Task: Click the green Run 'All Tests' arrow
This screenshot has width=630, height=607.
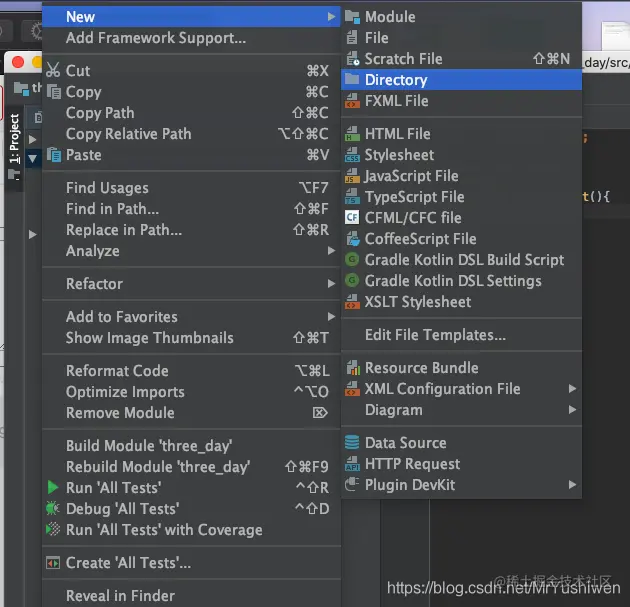Action: pyautogui.click(x=53, y=488)
